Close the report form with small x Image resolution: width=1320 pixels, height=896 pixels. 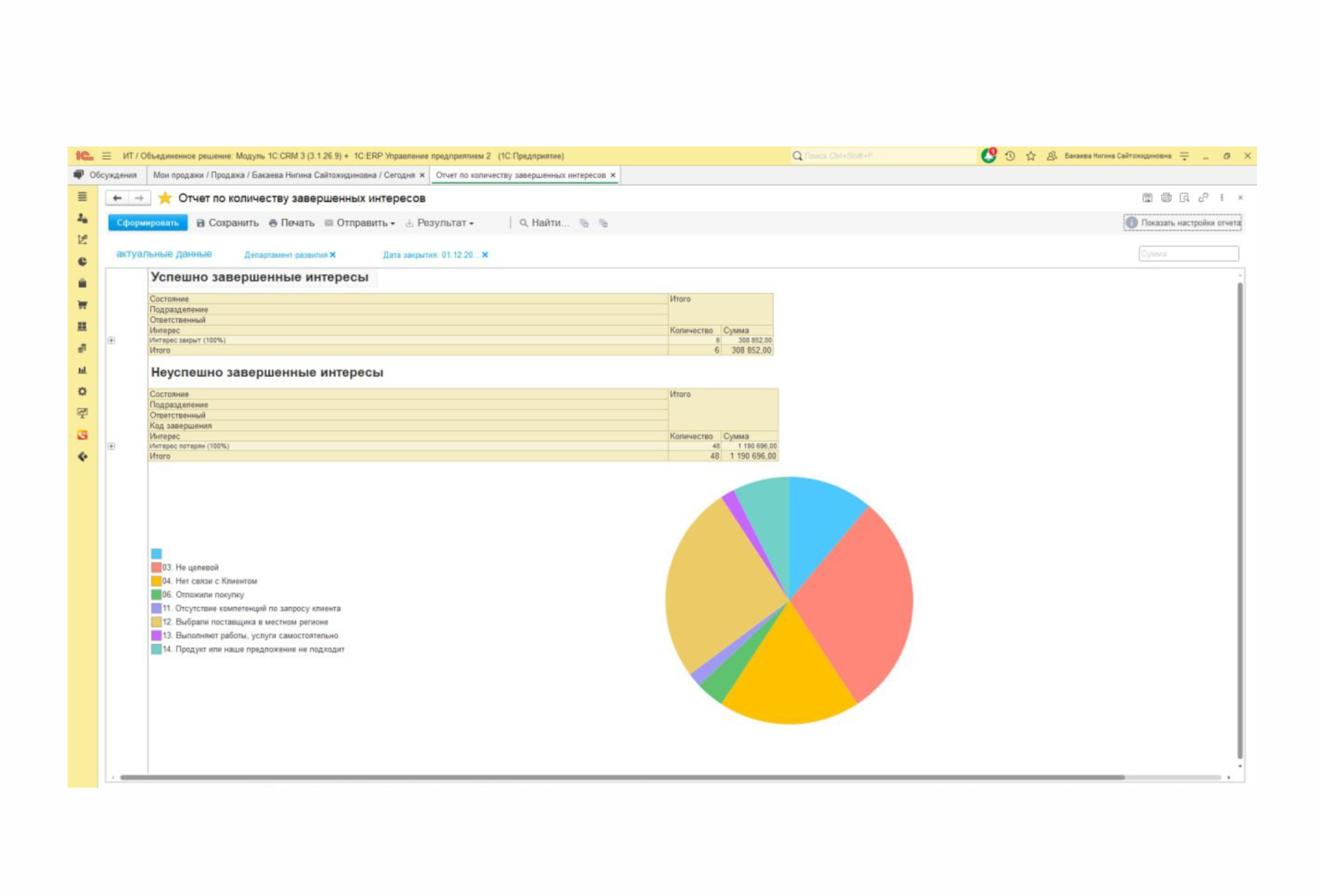(x=1241, y=198)
